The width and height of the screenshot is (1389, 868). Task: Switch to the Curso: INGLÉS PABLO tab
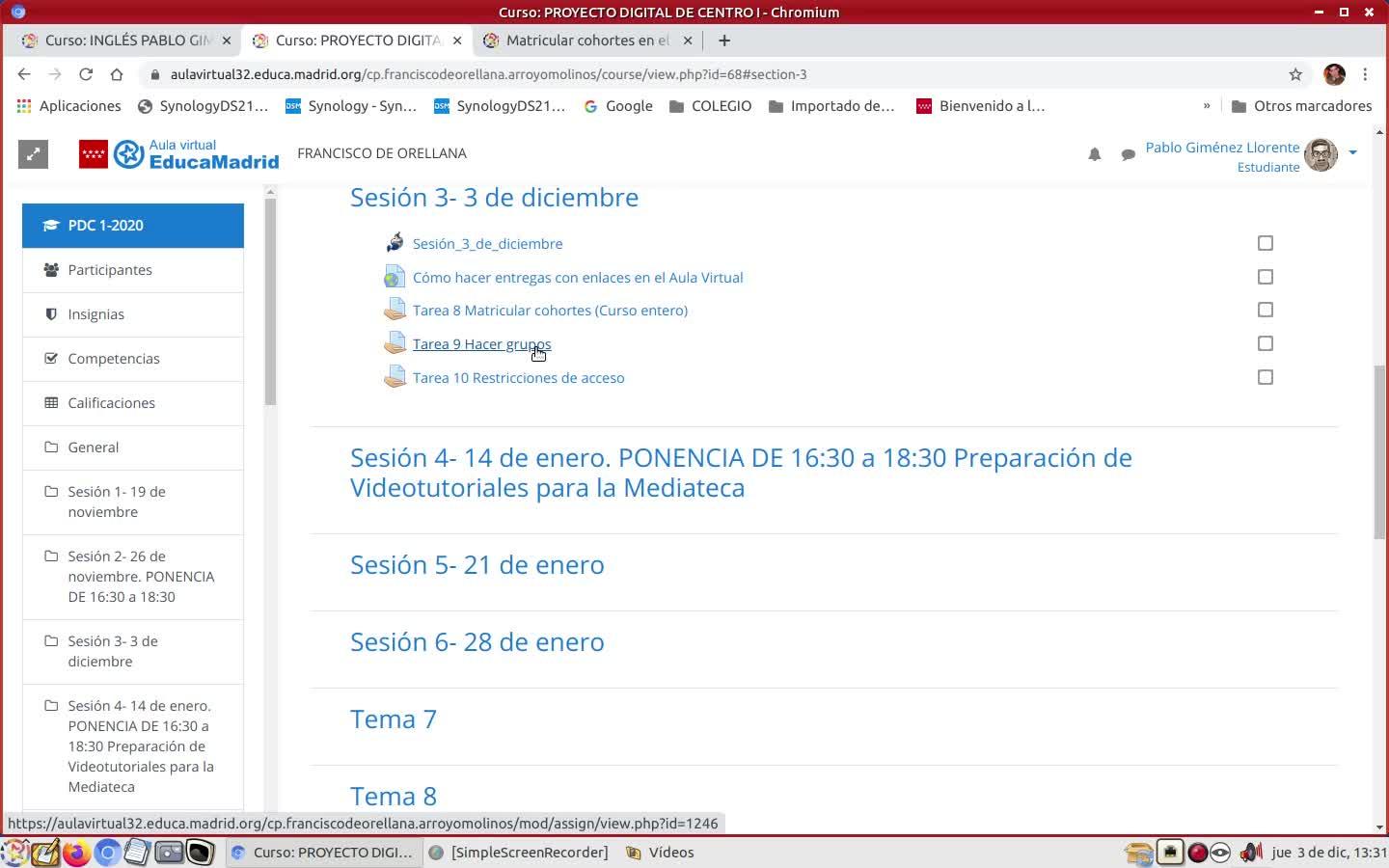125,41
